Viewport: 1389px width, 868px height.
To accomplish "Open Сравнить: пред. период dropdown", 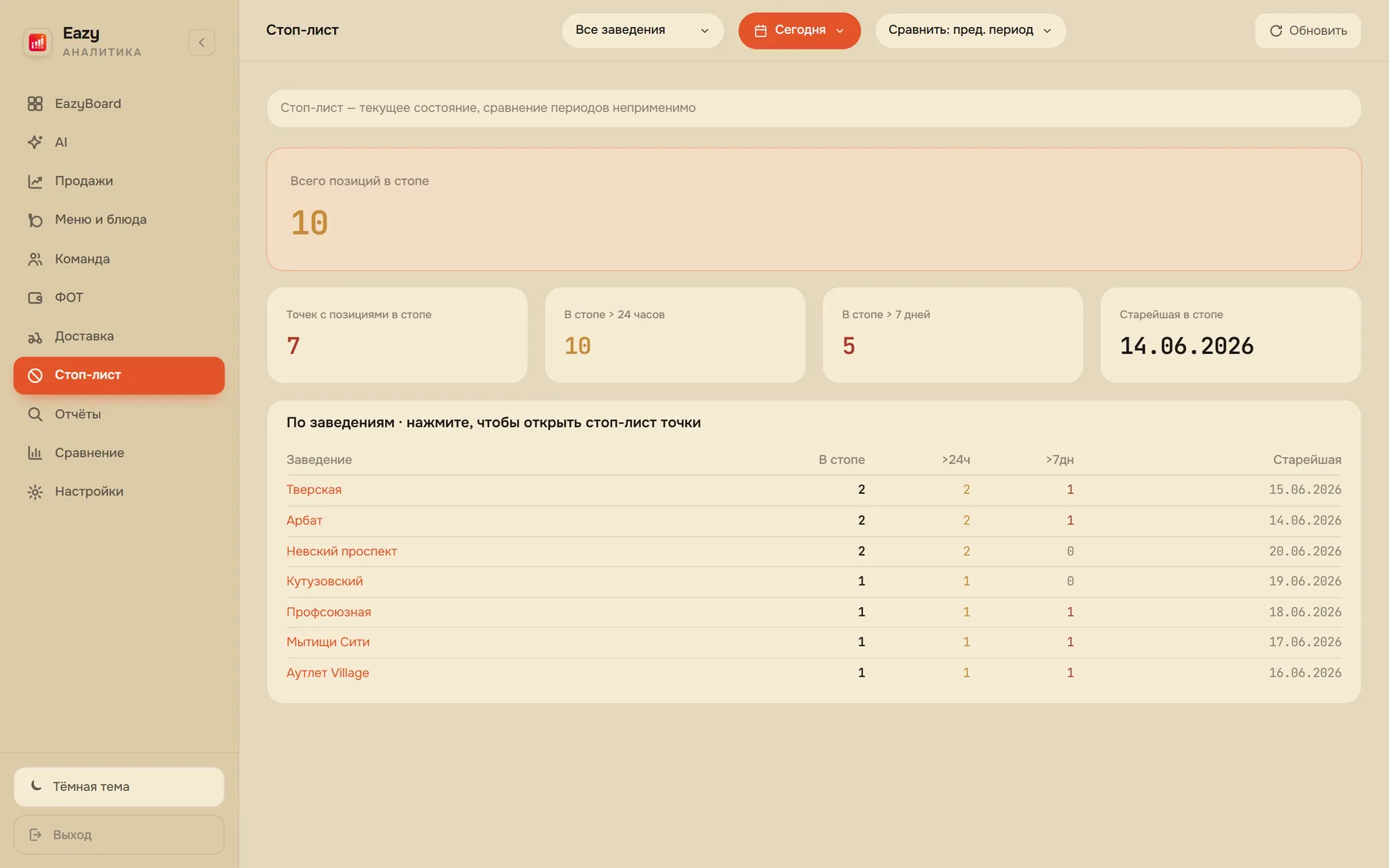I will pyautogui.click(x=970, y=31).
